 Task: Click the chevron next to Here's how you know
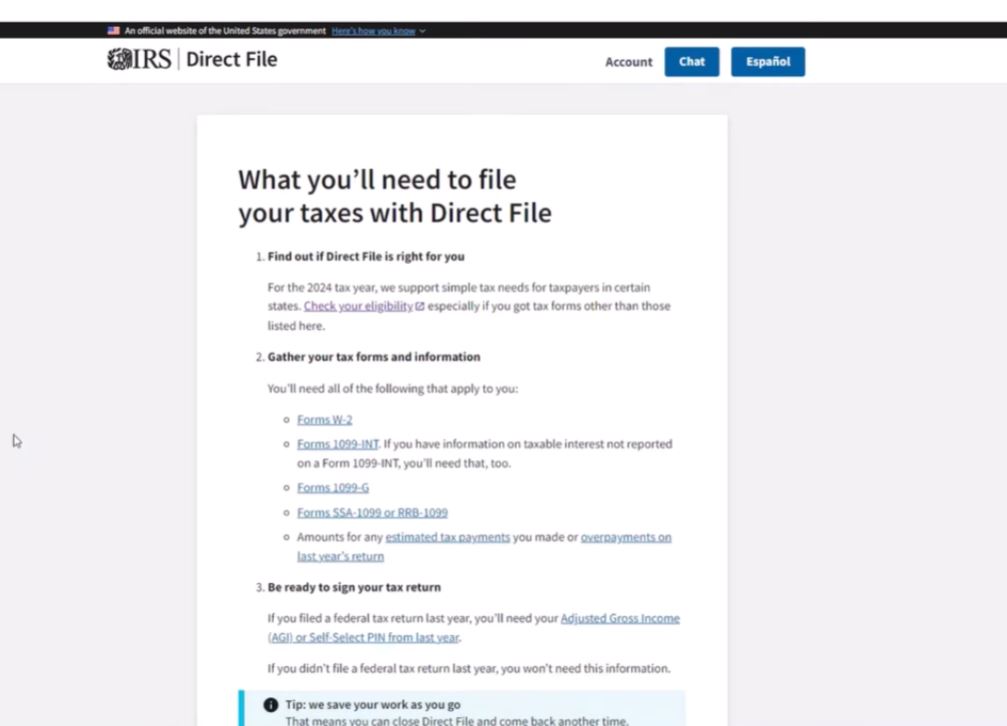point(421,30)
